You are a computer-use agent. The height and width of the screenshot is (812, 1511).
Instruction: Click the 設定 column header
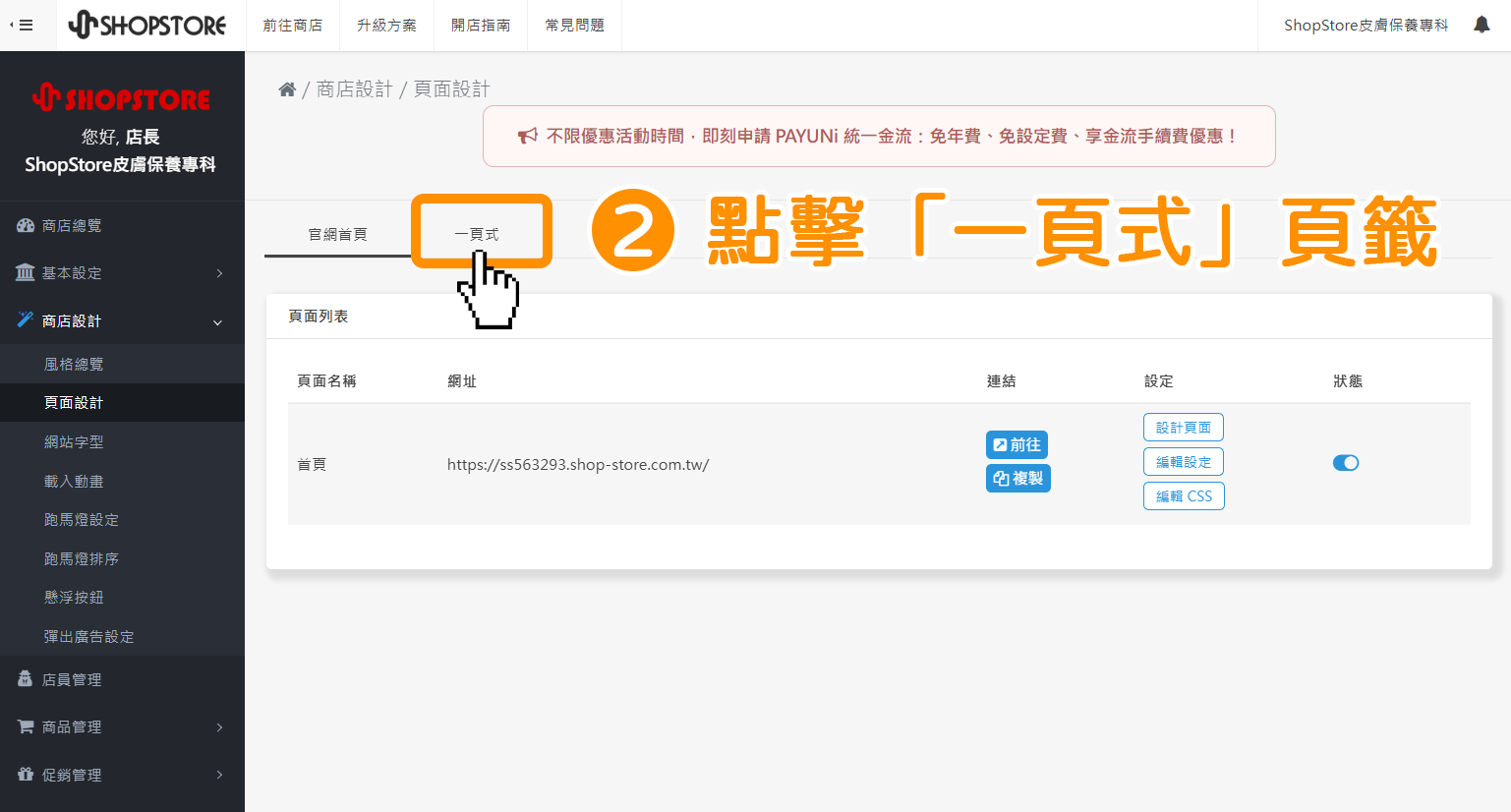pyautogui.click(x=1159, y=381)
